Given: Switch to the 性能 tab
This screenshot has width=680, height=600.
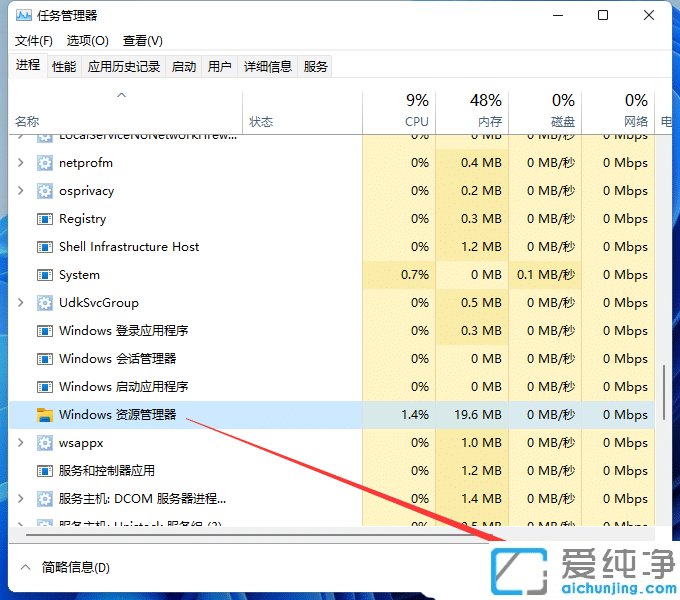Looking at the screenshot, I should click(64, 67).
